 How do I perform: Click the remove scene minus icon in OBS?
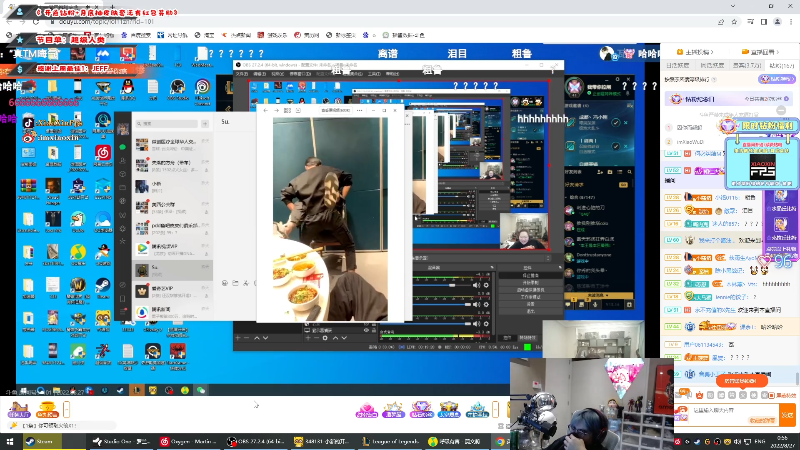pos(246,338)
